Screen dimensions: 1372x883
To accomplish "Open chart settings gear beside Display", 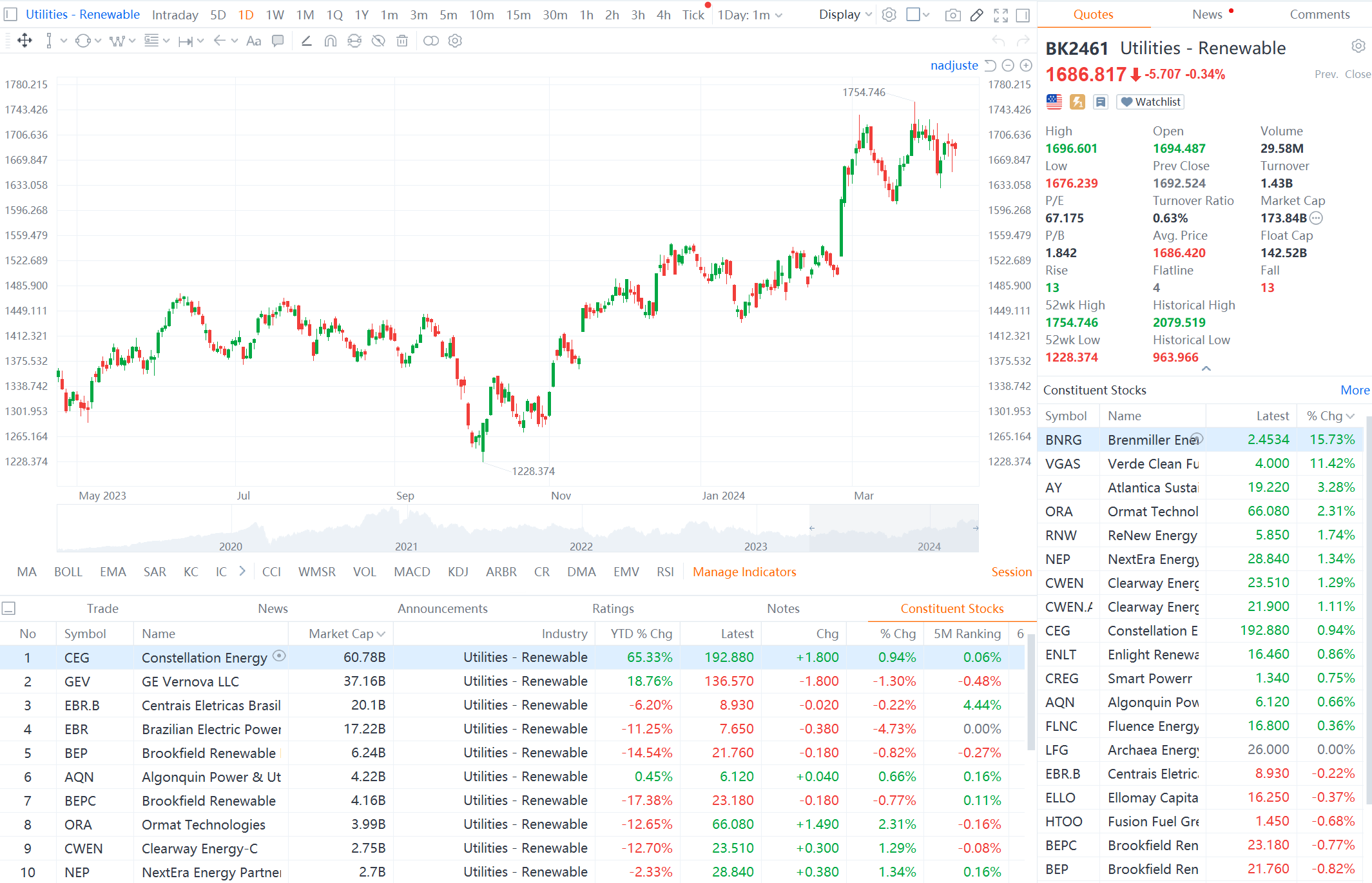I will click(x=889, y=15).
